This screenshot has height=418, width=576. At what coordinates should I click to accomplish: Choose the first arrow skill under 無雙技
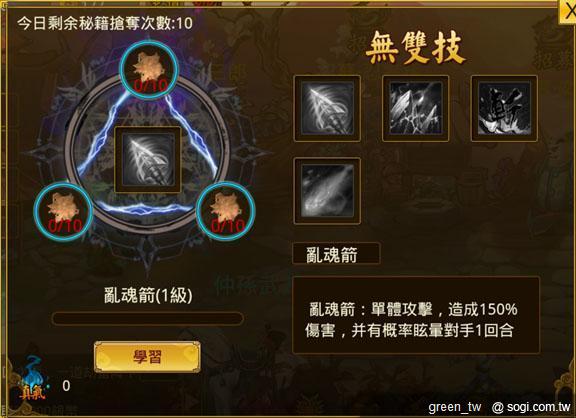327,108
